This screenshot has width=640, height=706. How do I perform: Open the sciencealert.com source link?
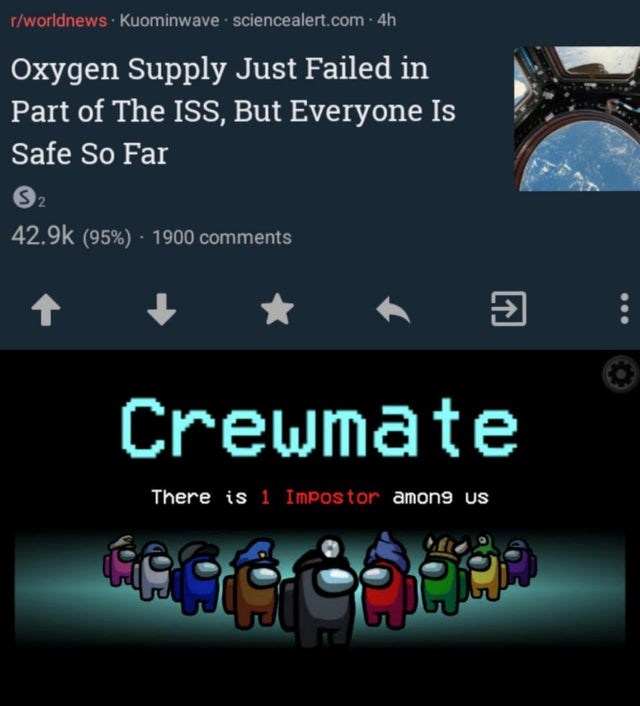click(x=298, y=20)
